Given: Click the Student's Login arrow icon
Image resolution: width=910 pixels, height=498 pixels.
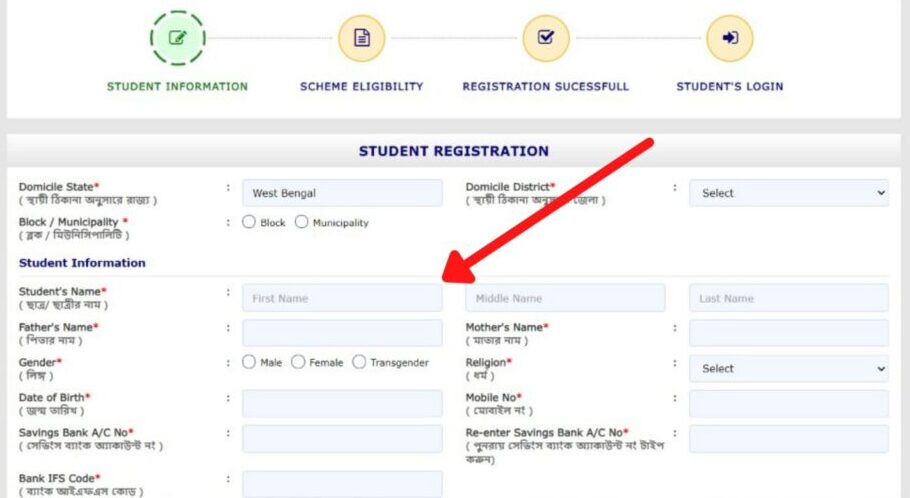Looking at the screenshot, I should [x=729, y=38].
